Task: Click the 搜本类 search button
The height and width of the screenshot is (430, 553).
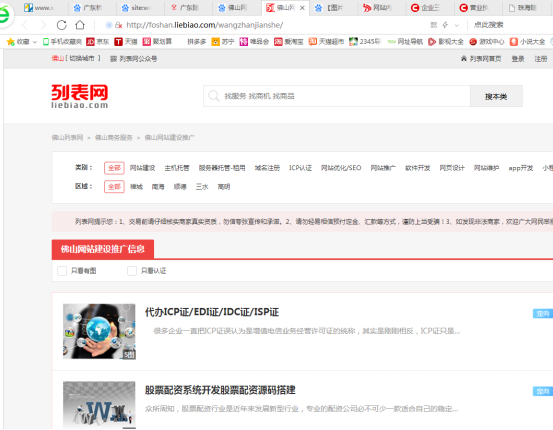Action: click(x=496, y=96)
